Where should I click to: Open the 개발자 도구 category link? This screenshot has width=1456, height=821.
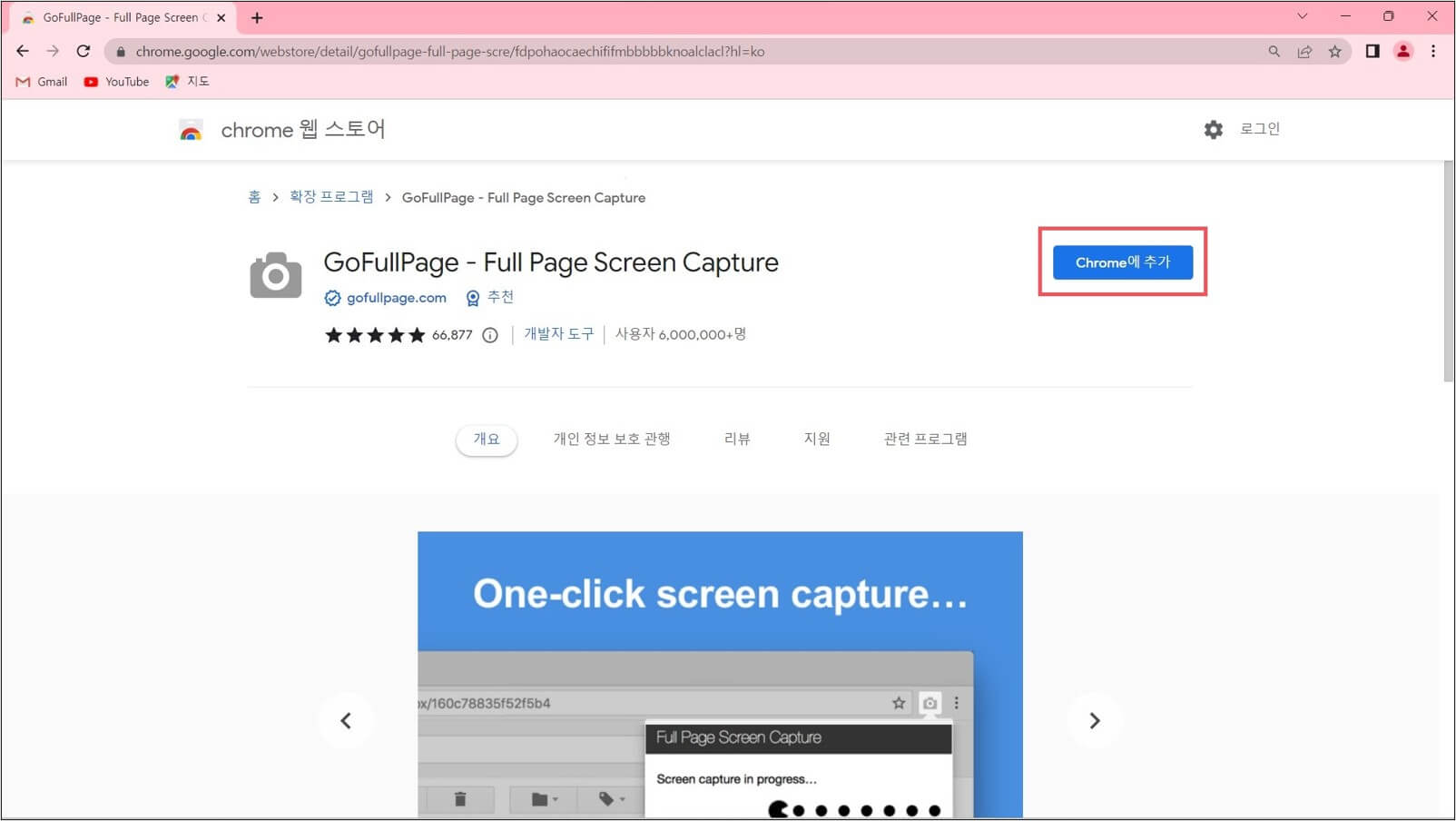pos(558,334)
